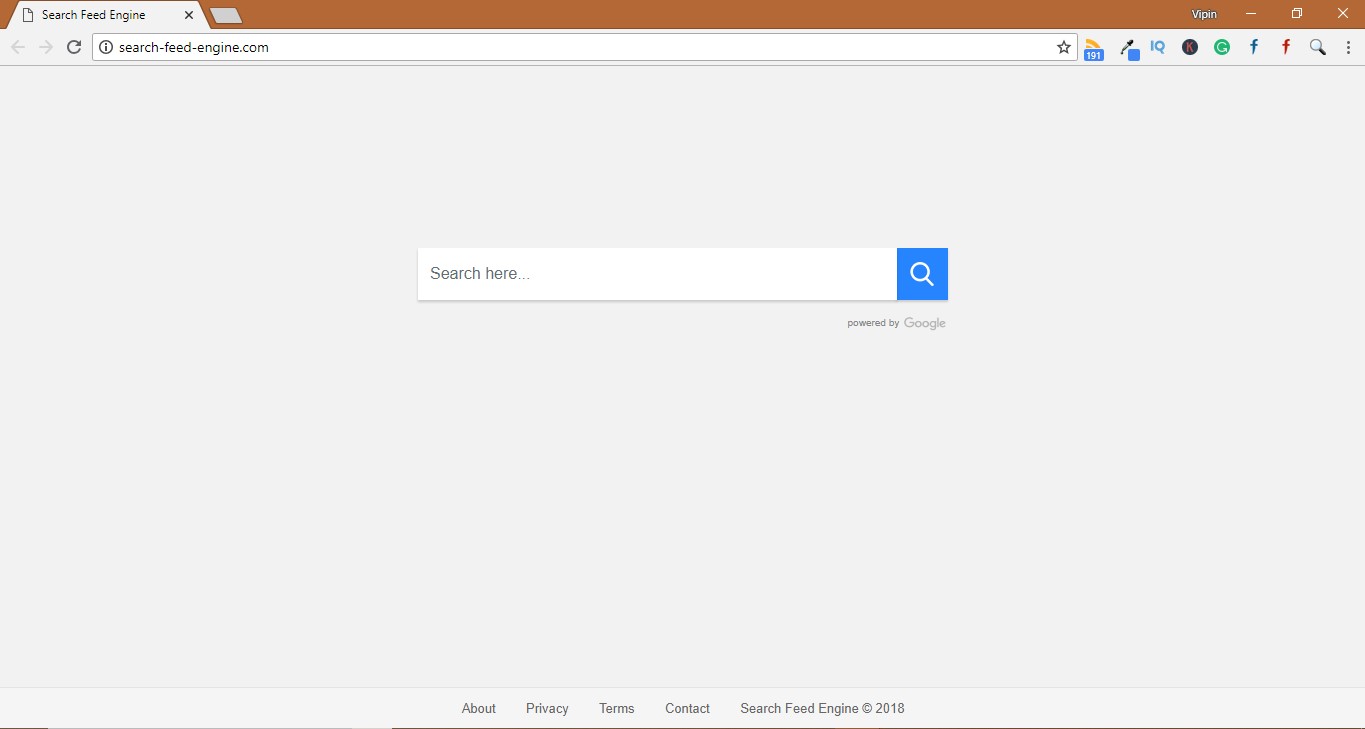The height and width of the screenshot is (729, 1365).
Task: Reload the current page
Action: pos(73,46)
